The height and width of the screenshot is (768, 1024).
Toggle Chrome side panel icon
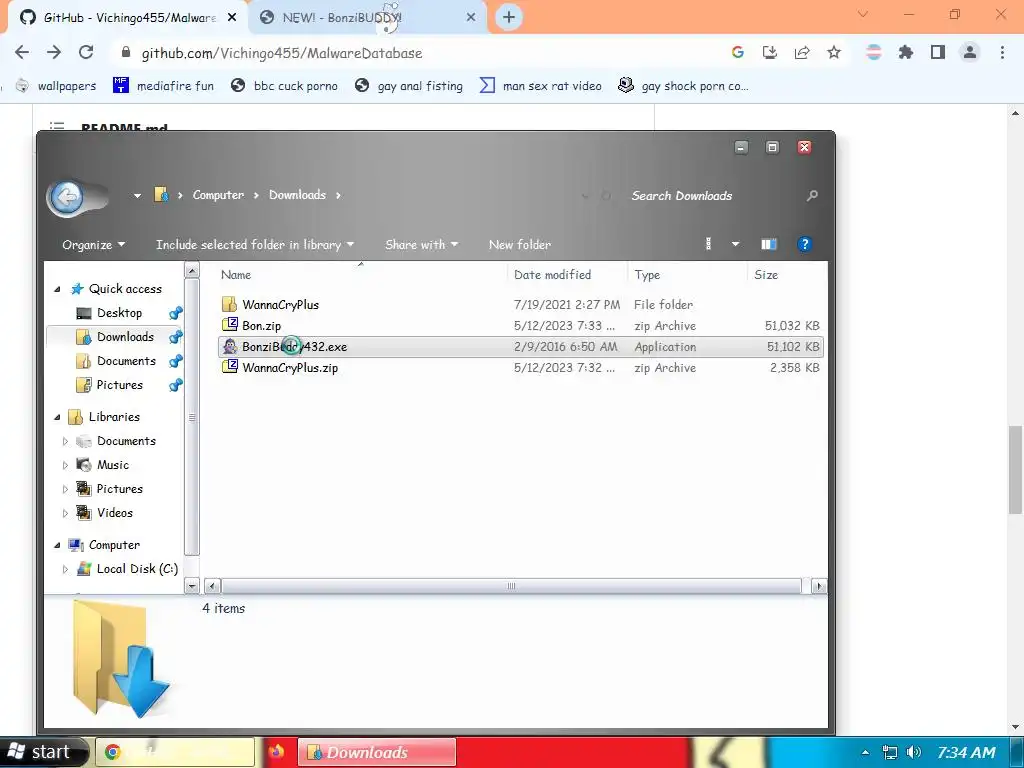coord(938,52)
